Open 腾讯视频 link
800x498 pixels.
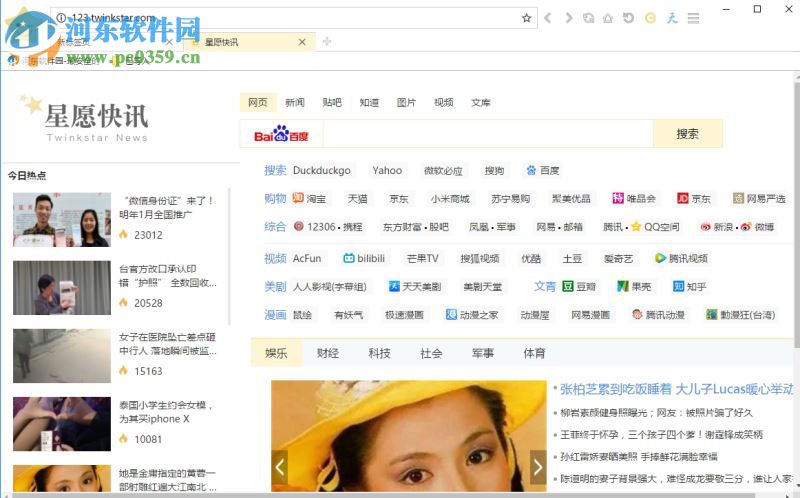[x=681, y=258]
